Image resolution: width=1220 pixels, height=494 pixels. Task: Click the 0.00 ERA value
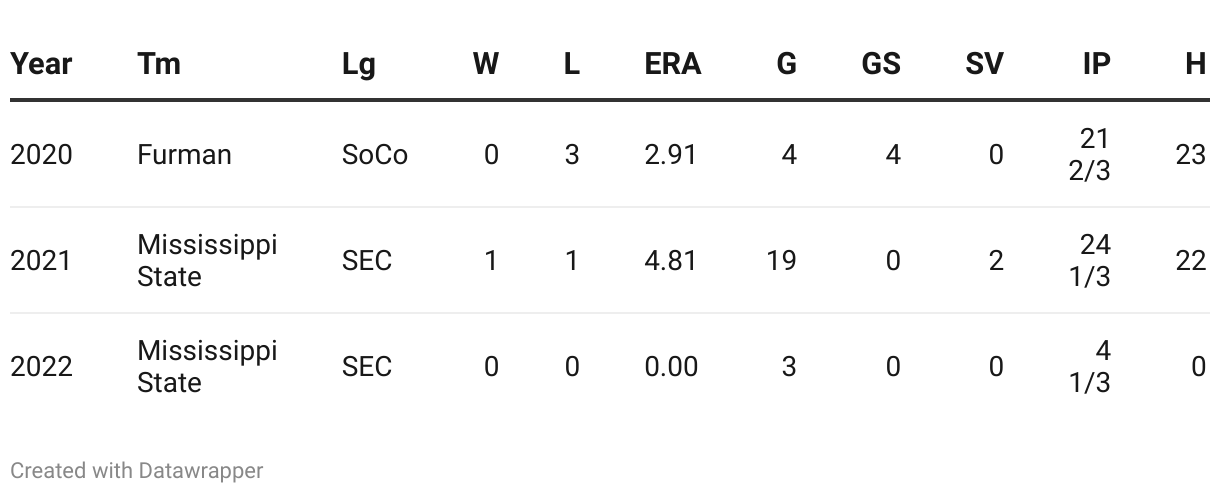pos(671,367)
